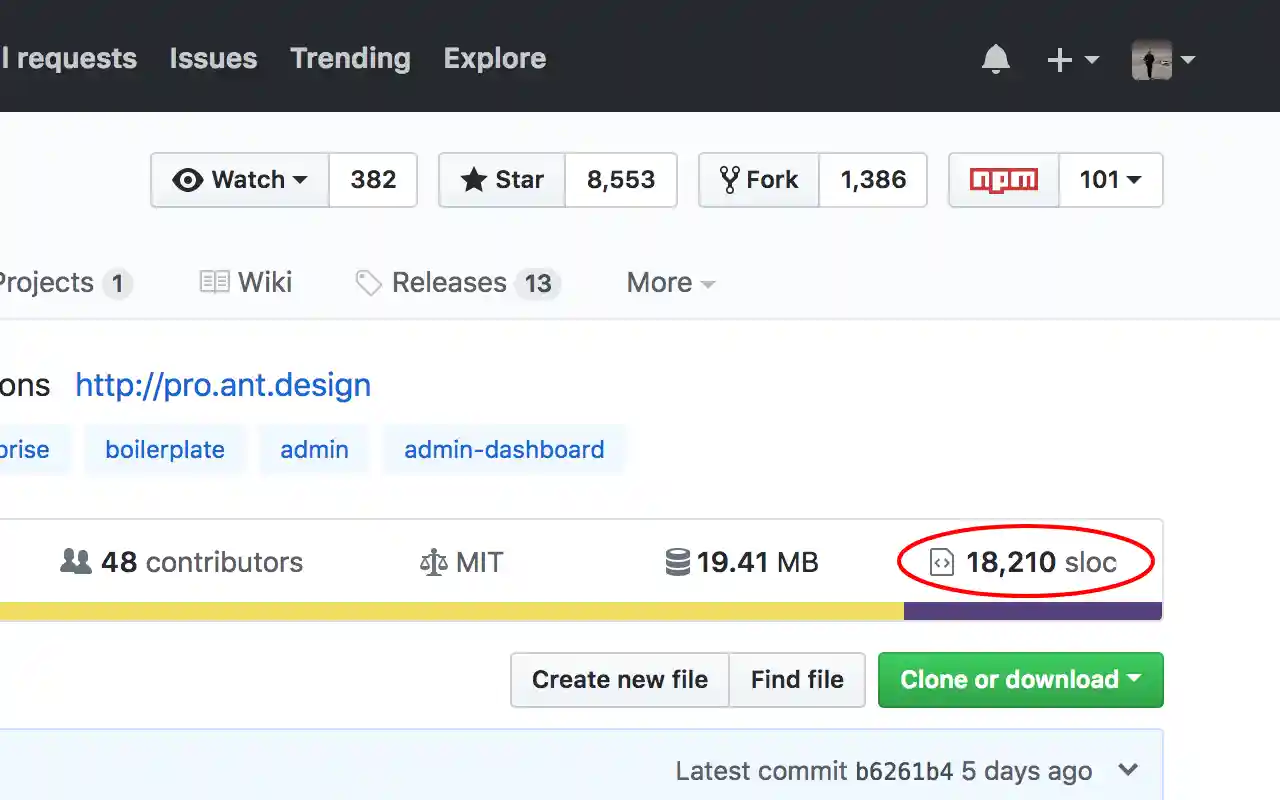The image size is (1280, 800).
Task: Click the 18,210 sloc code icon
Action: point(942,563)
